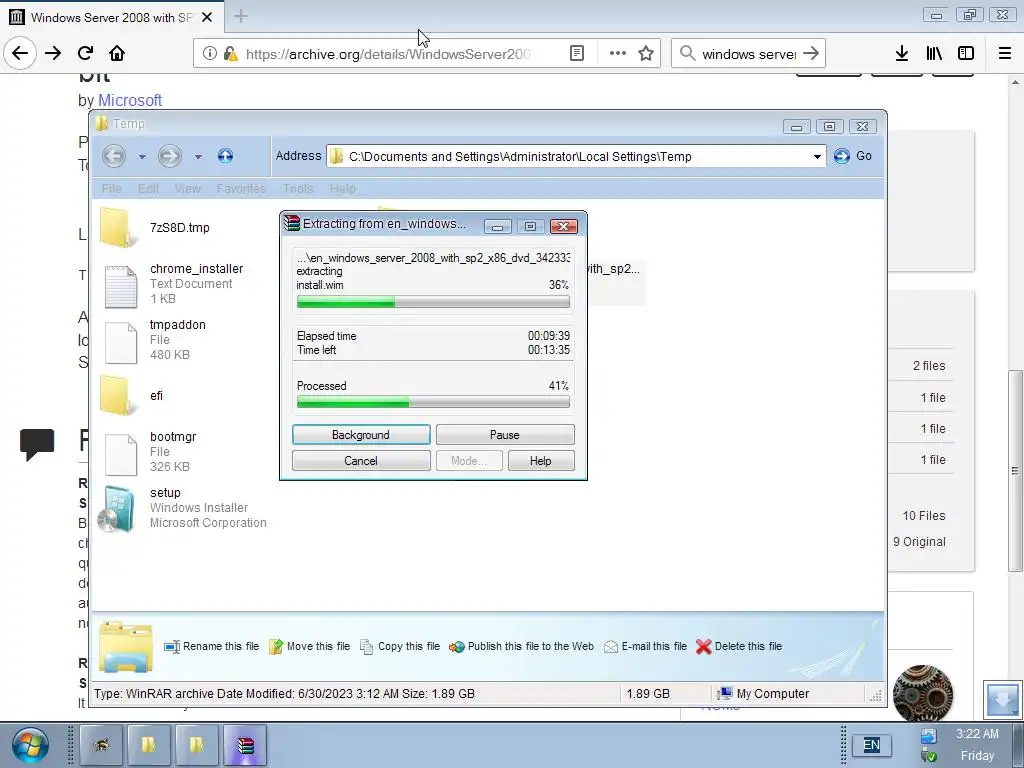Click the install.wim progress bar
Screen dimensions: 1024x768
tap(433, 302)
